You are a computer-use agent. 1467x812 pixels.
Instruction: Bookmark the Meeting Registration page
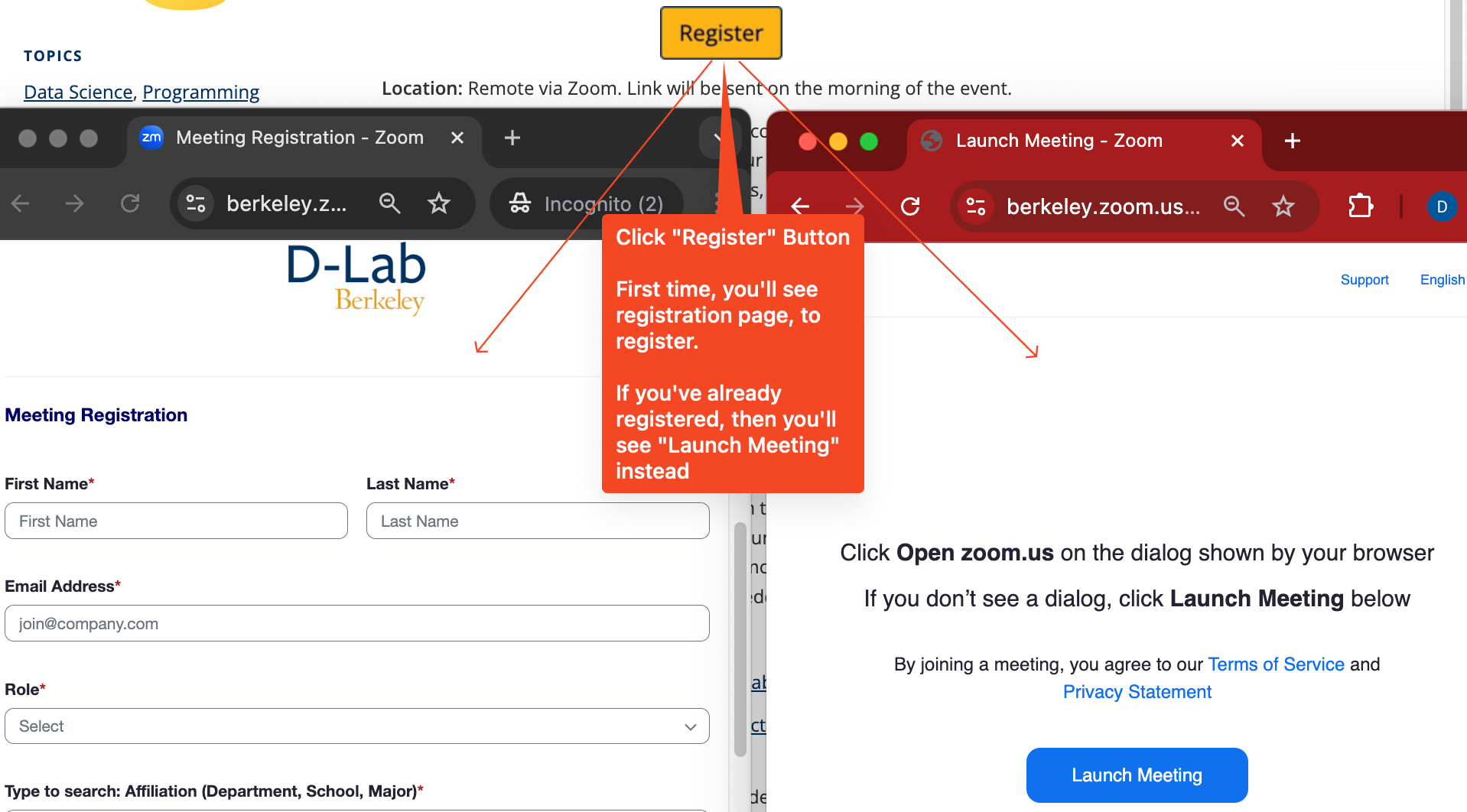point(439,203)
